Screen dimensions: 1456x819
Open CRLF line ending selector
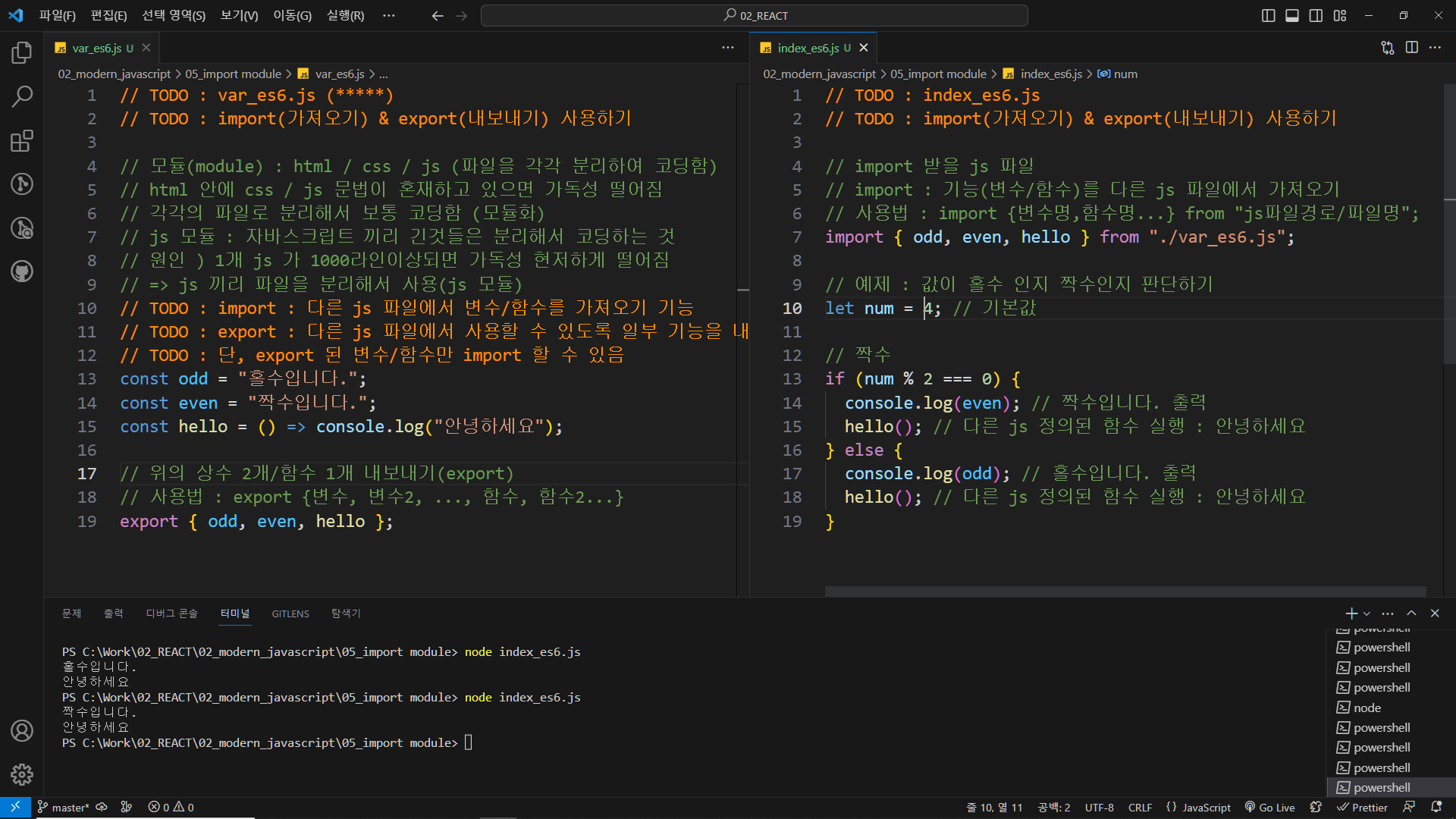1140,808
